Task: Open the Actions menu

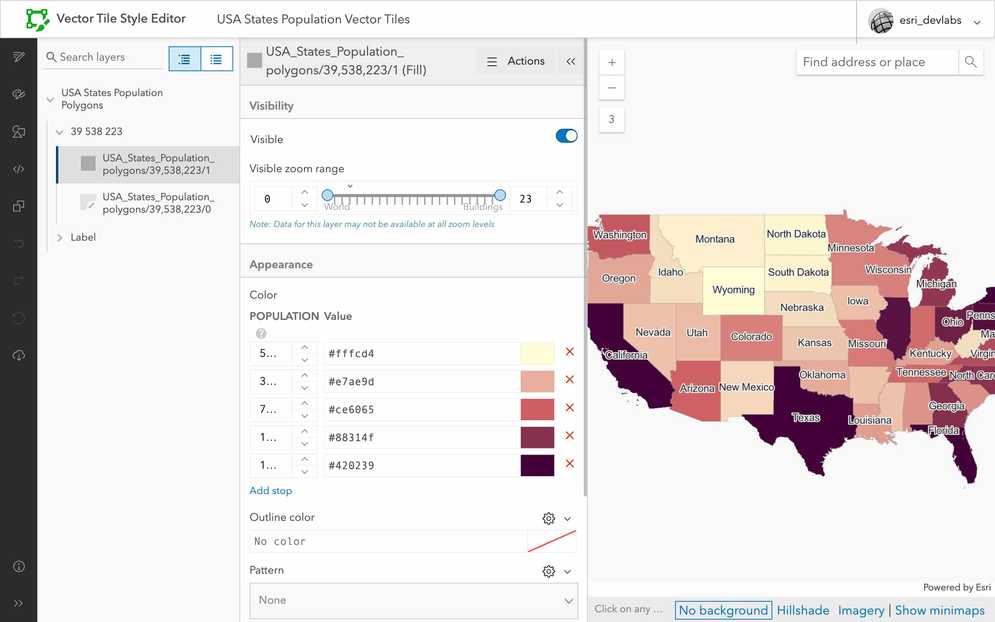Action: click(x=516, y=62)
